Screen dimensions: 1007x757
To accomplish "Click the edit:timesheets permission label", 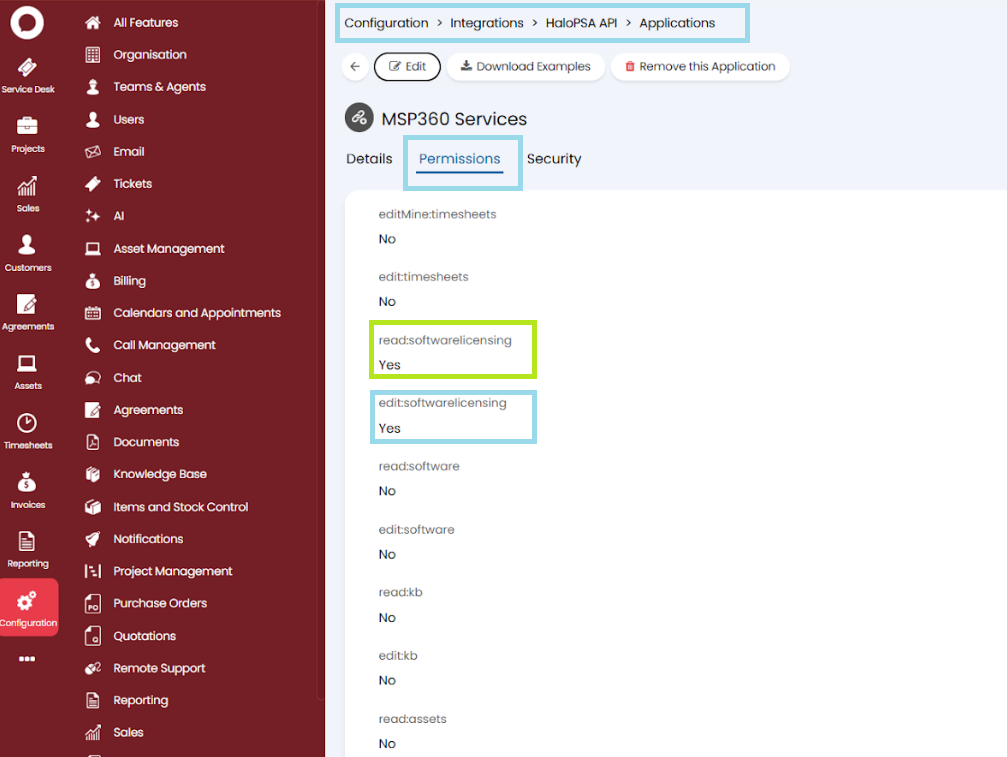I will coord(423,277).
